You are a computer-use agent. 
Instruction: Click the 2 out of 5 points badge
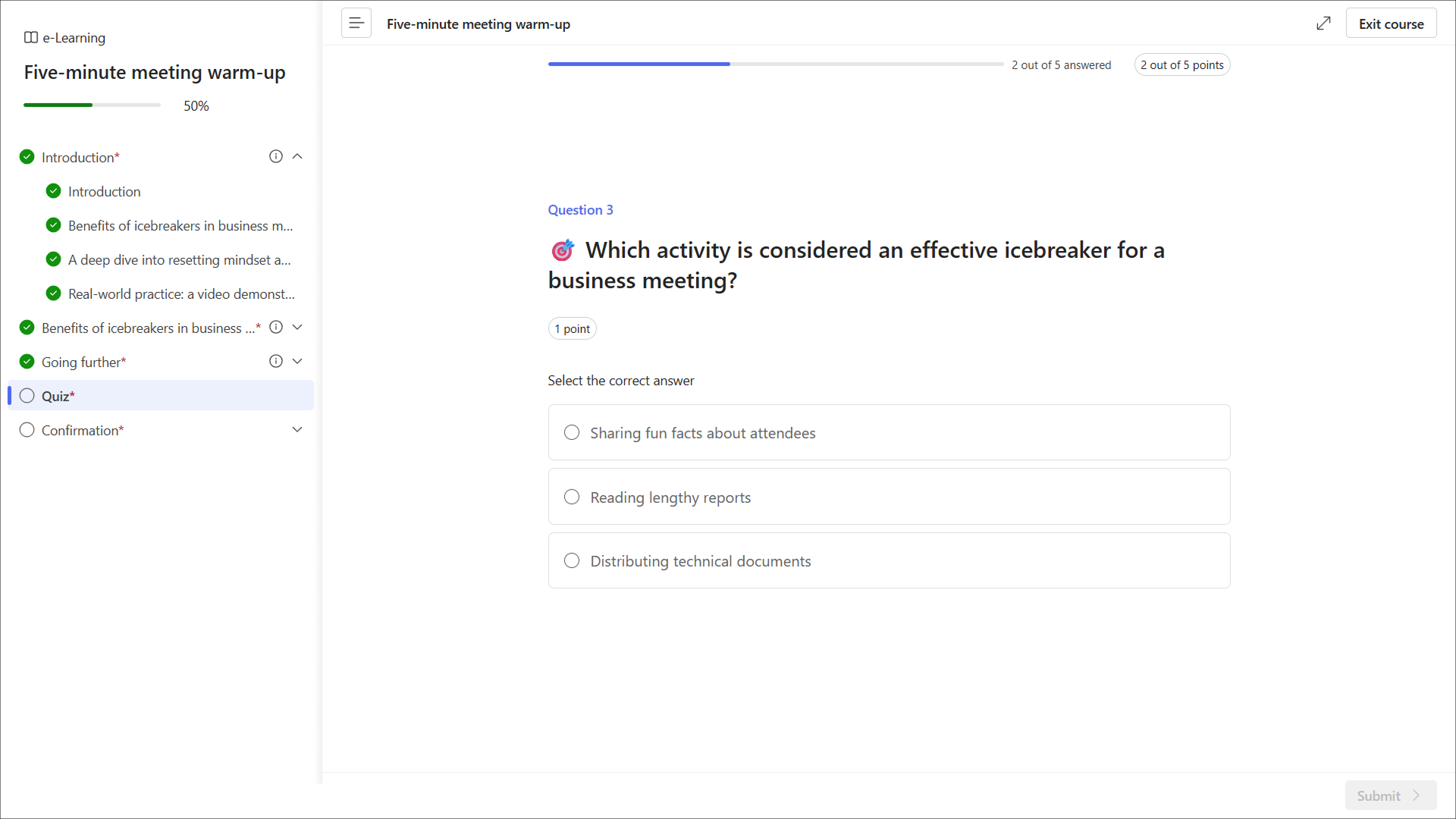[1181, 64]
